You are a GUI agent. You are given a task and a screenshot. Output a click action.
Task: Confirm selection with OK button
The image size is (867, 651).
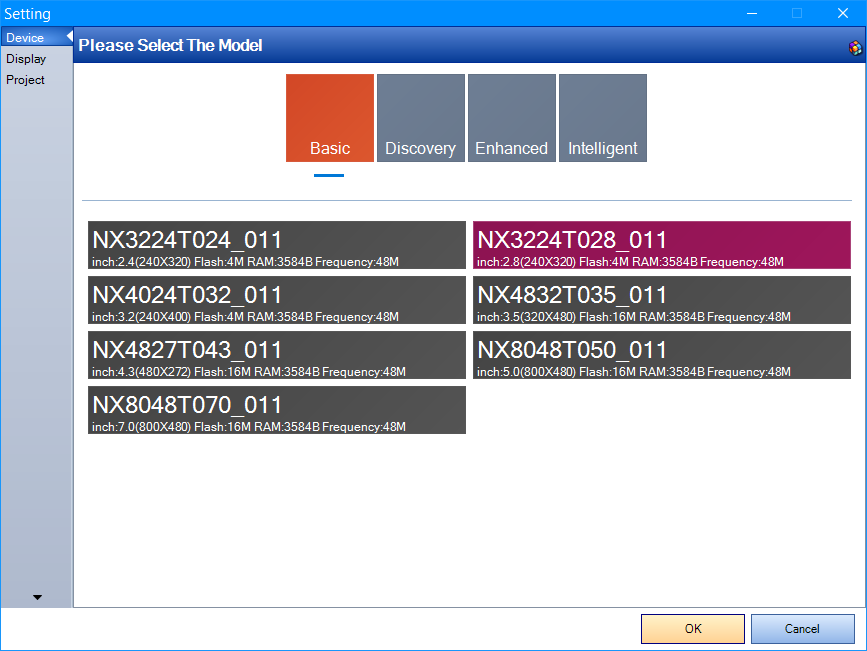[x=693, y=629]
